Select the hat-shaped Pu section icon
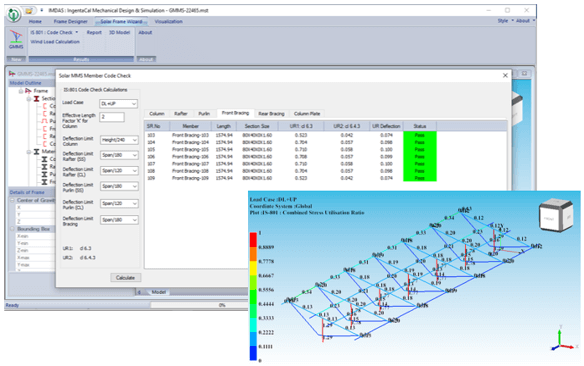Viewport: 584px width, 366px height. click(44, 121)
